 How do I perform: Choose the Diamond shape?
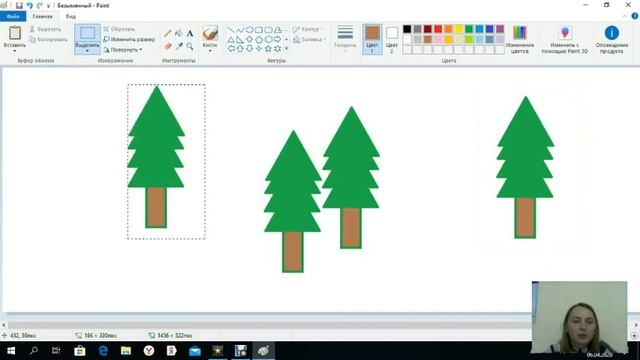249,40
